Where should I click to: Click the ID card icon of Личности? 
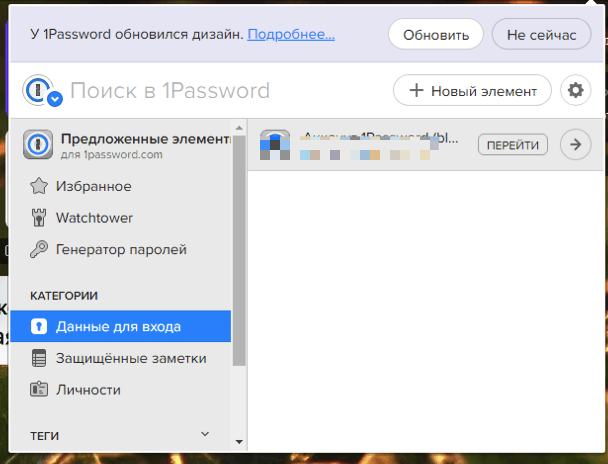39,390
